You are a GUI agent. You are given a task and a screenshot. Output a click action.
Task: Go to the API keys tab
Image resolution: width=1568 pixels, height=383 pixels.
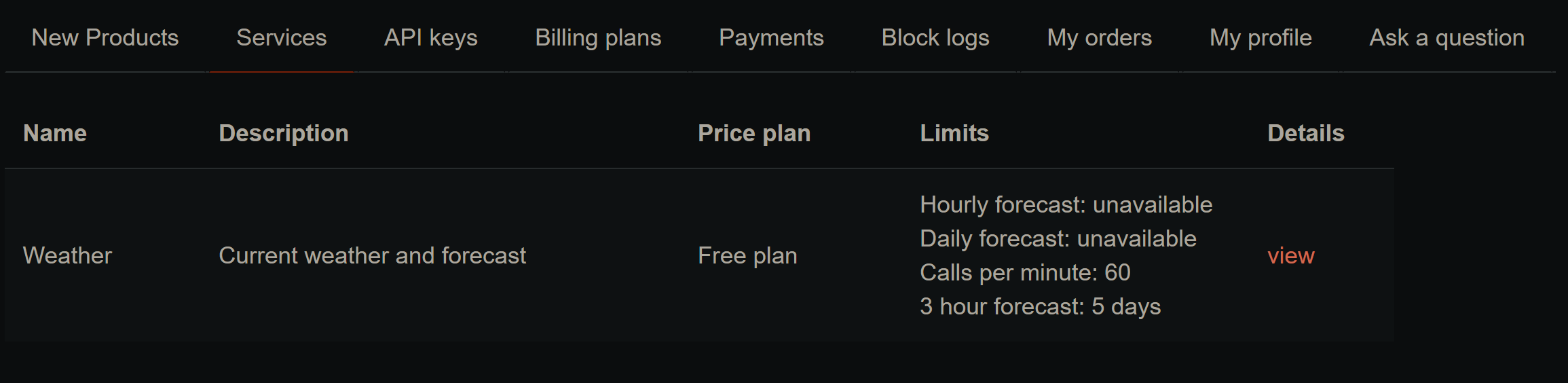click(x=430, y=38)
